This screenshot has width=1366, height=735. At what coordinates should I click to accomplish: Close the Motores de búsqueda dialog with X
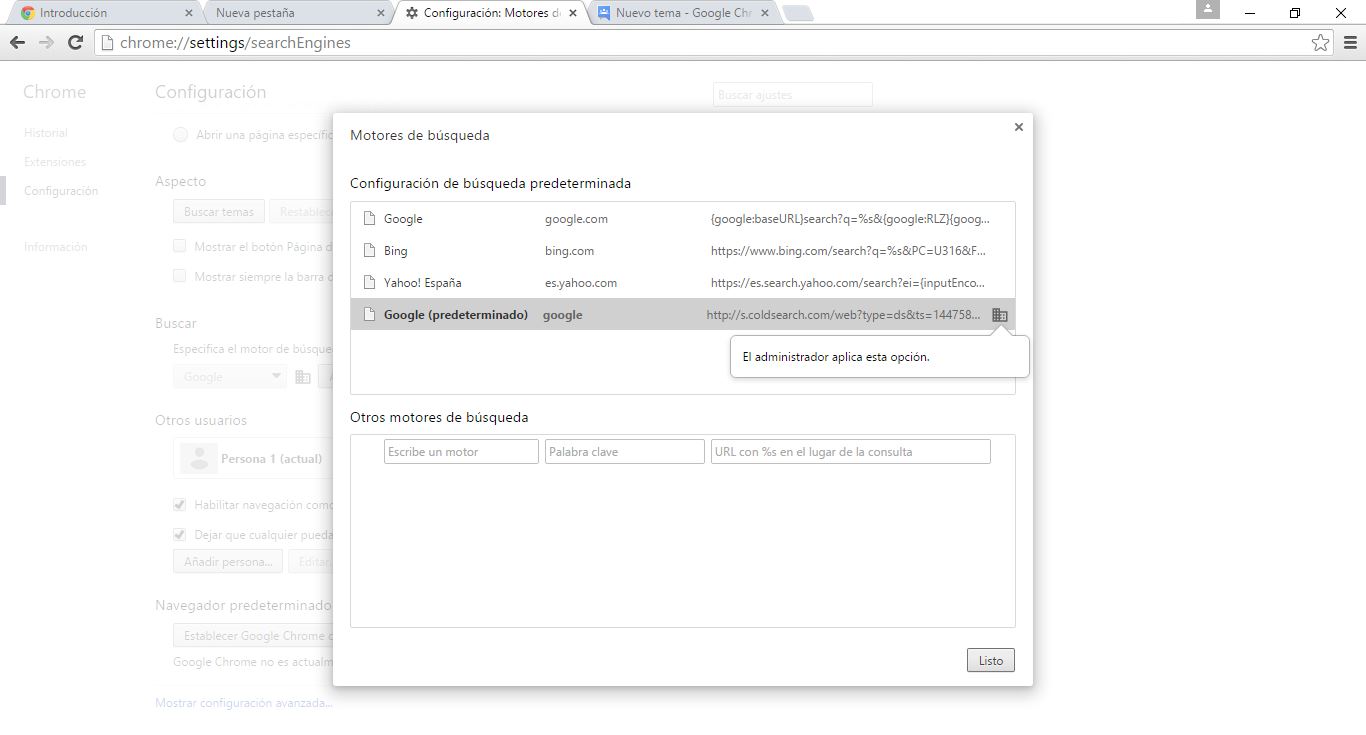tap(1018, 127)
